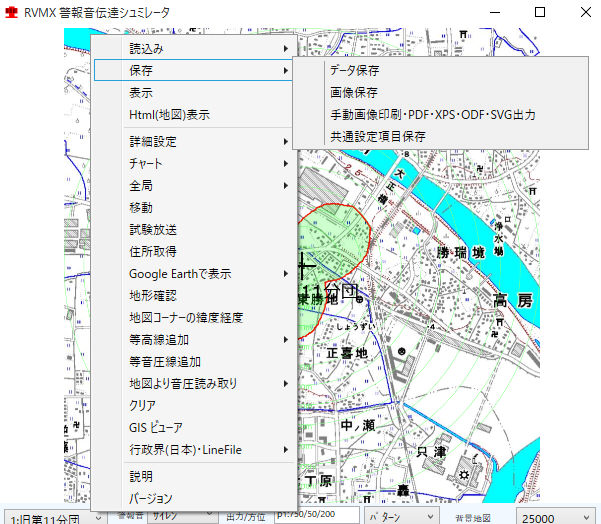Open the GIS ビューア
The image size is (601, 524).
click(x=156, y=428)
